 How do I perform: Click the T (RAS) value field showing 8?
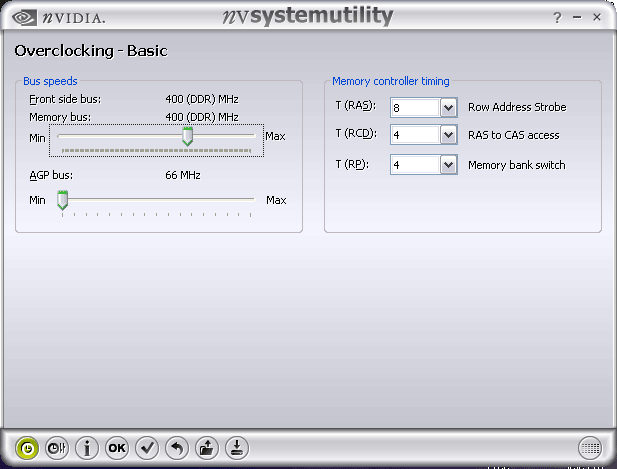coord(415,107)
